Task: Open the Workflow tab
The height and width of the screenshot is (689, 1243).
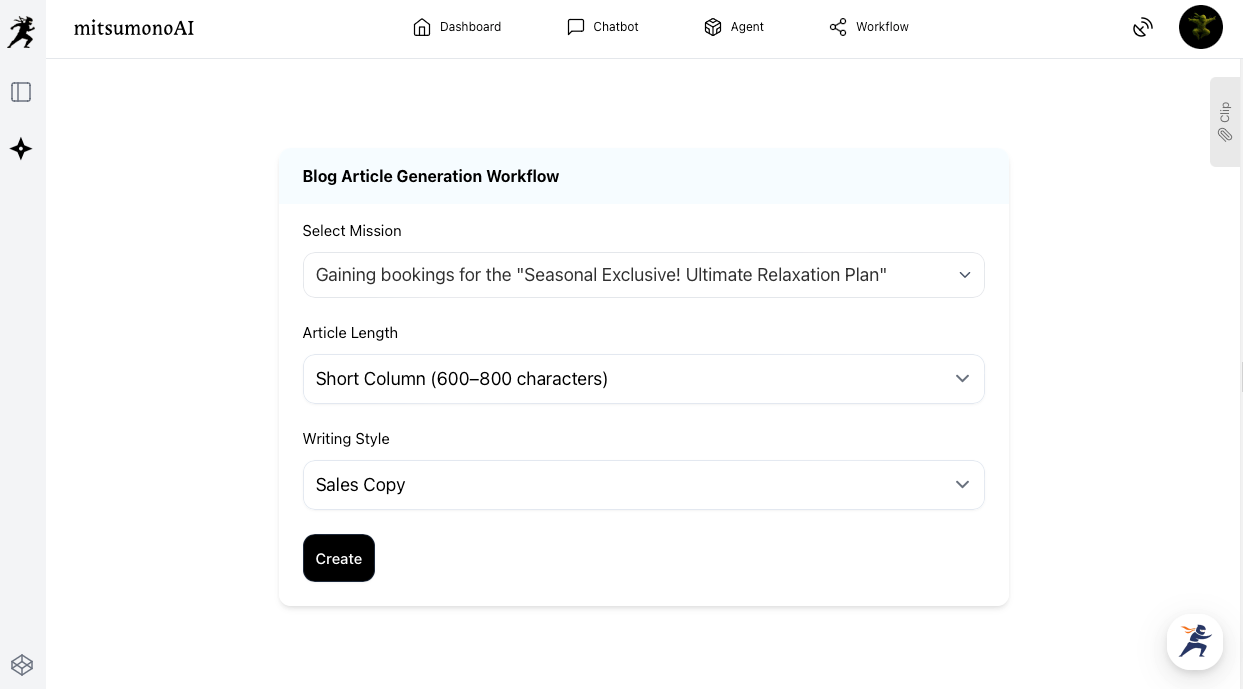Action: 869,27
